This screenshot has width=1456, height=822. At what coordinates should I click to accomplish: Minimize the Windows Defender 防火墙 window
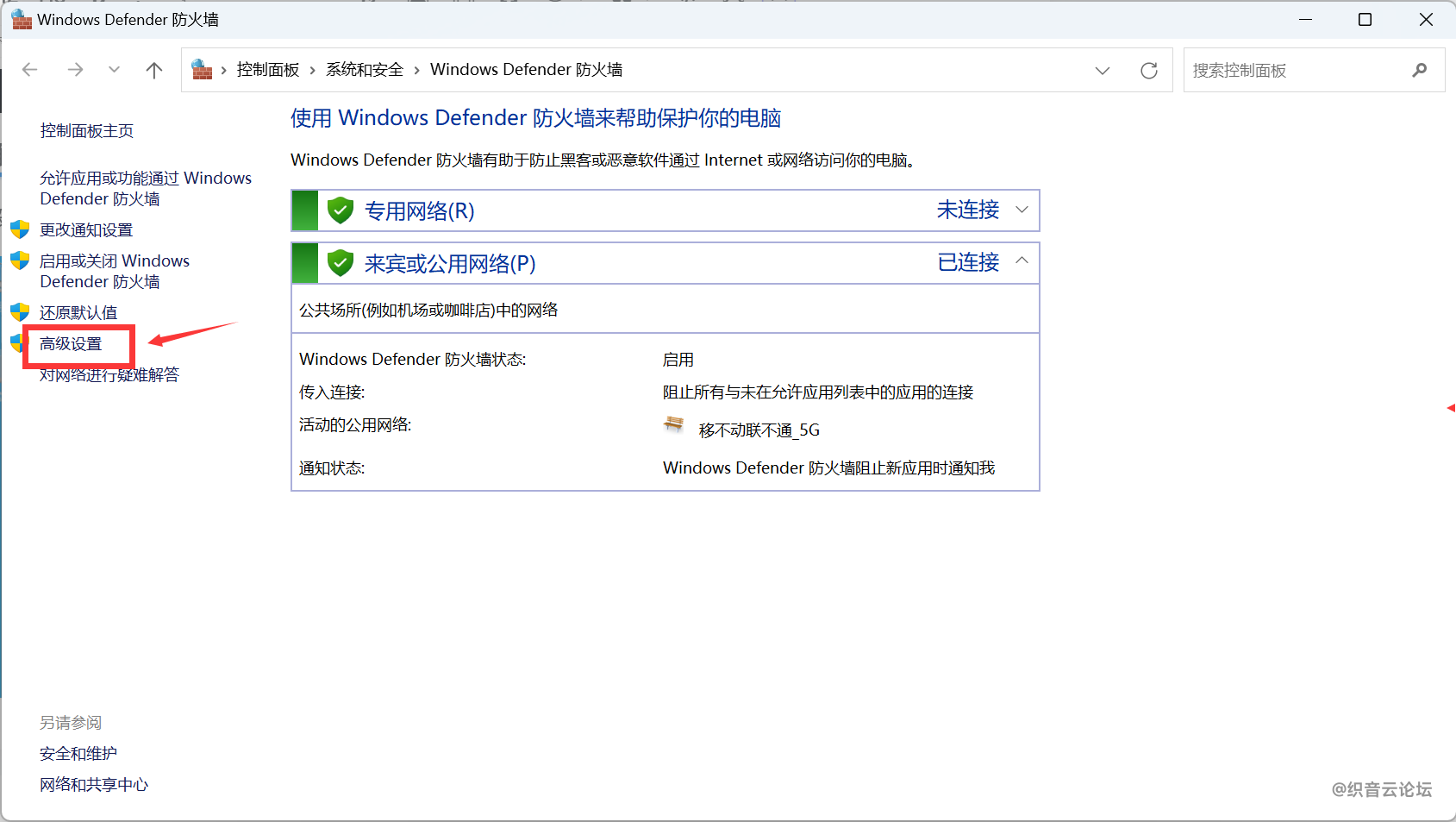tap(1306, 19)
